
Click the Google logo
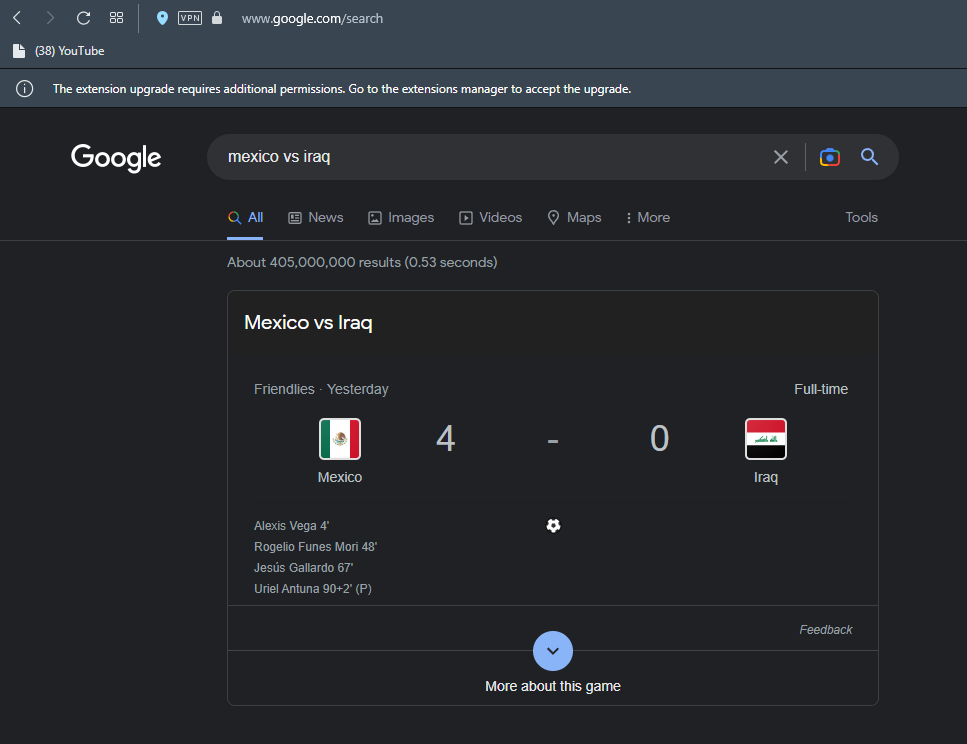[x=116, y=157]
